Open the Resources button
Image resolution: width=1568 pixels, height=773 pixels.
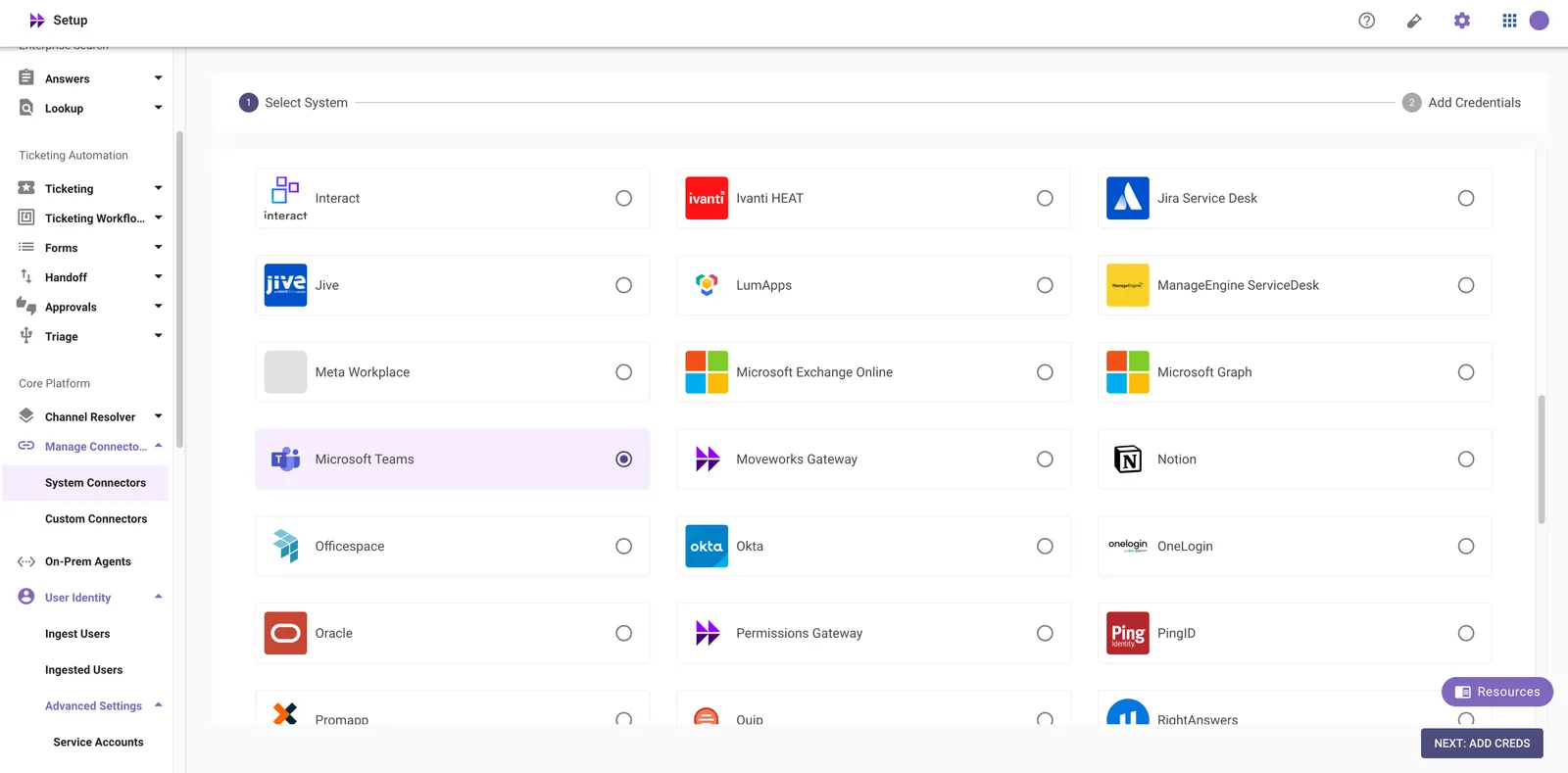pos(1497,692)
